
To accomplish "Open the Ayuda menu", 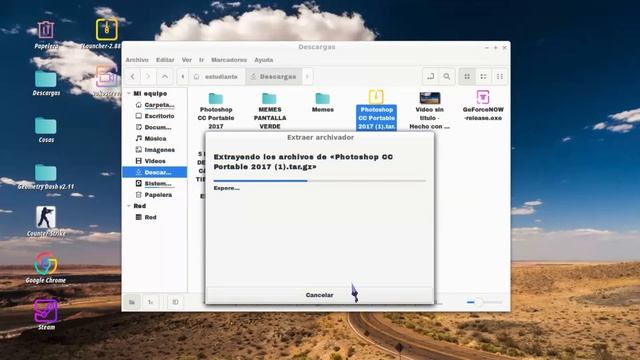I will click(x=264, y=60).
